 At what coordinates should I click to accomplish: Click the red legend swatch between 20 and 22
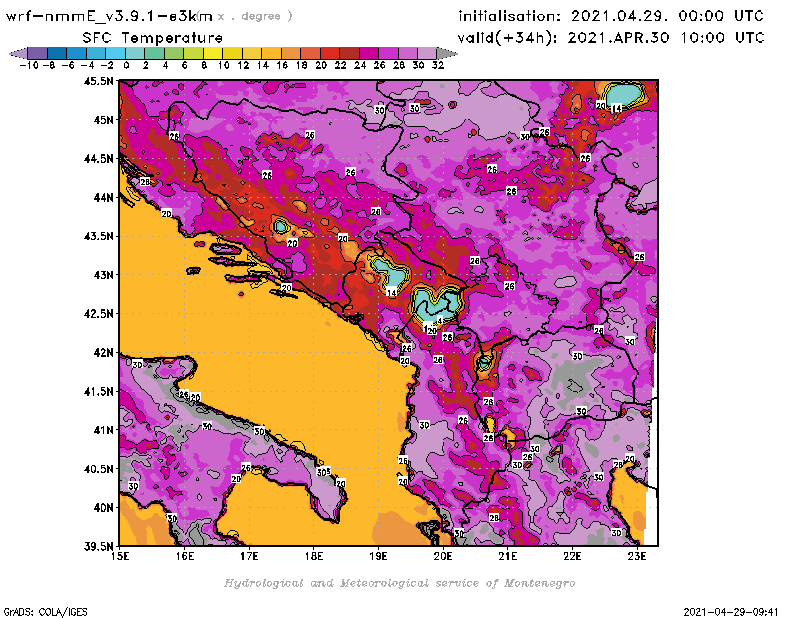(x=329, y=53)
